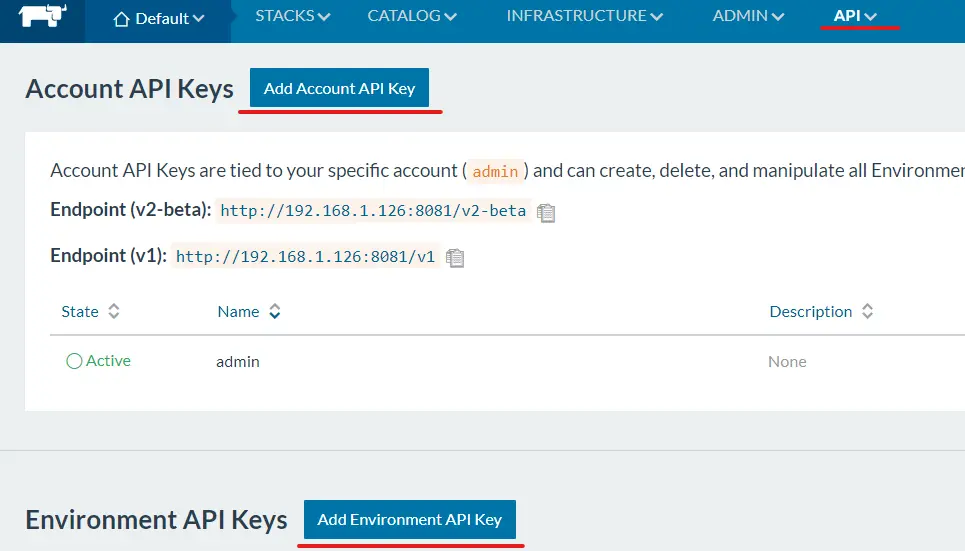Open the STACKS menu
The image size is (965, 551).
tap(292, 16)
